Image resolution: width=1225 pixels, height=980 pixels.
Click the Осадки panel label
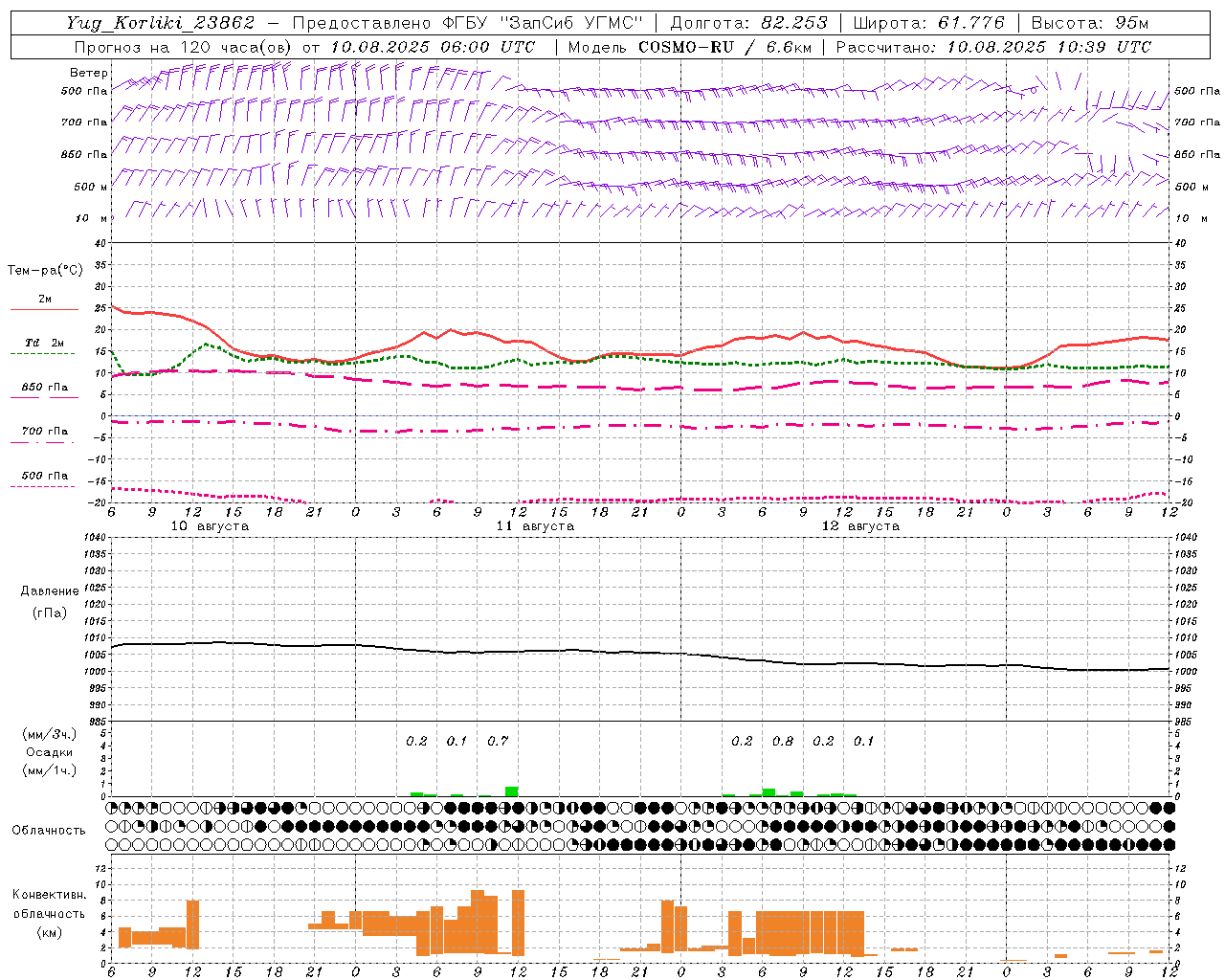point(49,752)
